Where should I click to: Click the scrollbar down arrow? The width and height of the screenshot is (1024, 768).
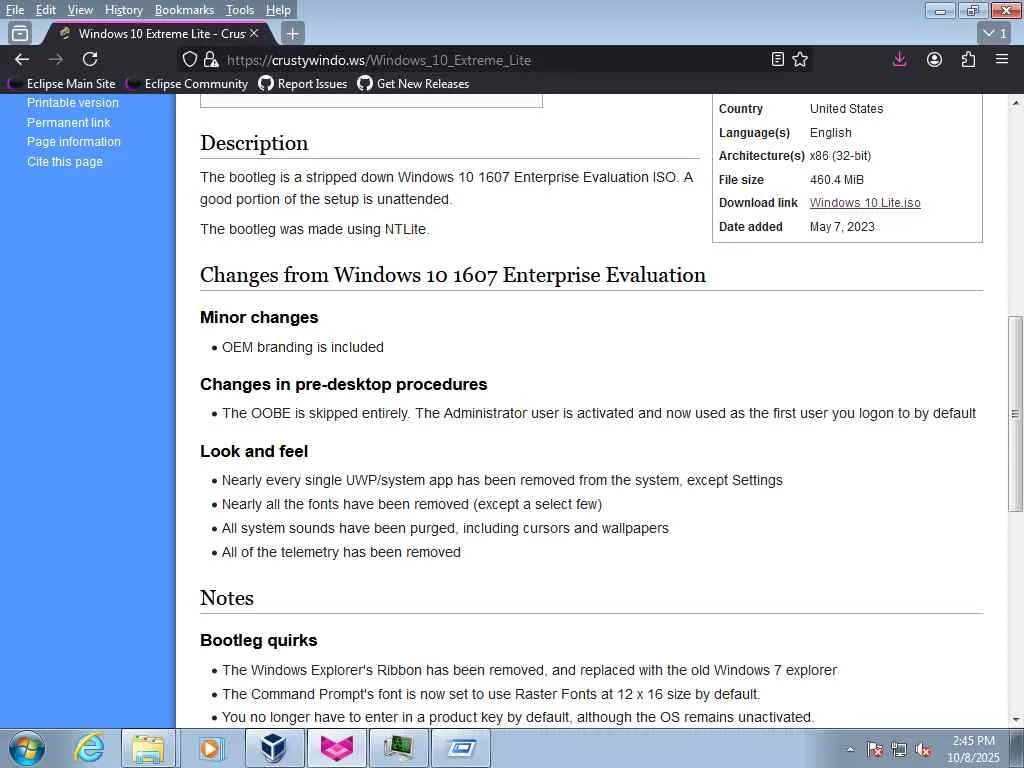coord(1015,720)
